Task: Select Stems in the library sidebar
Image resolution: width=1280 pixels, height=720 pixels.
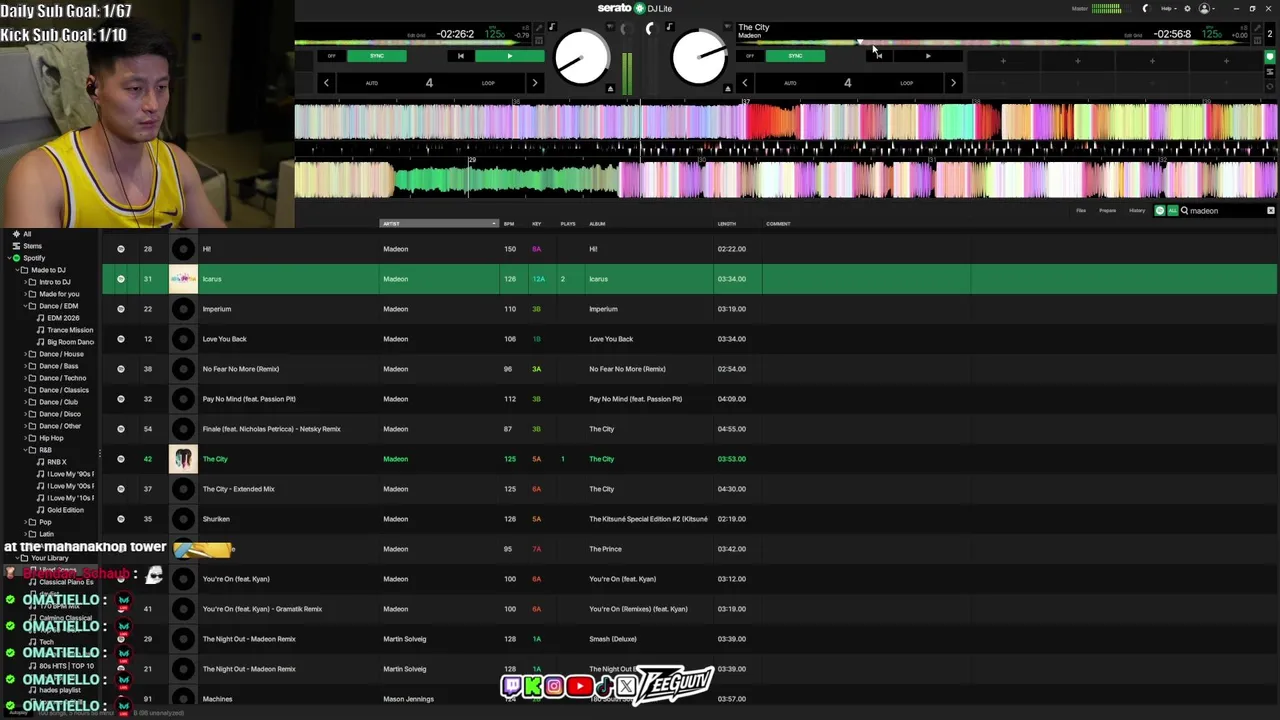Action: [33, 246]
